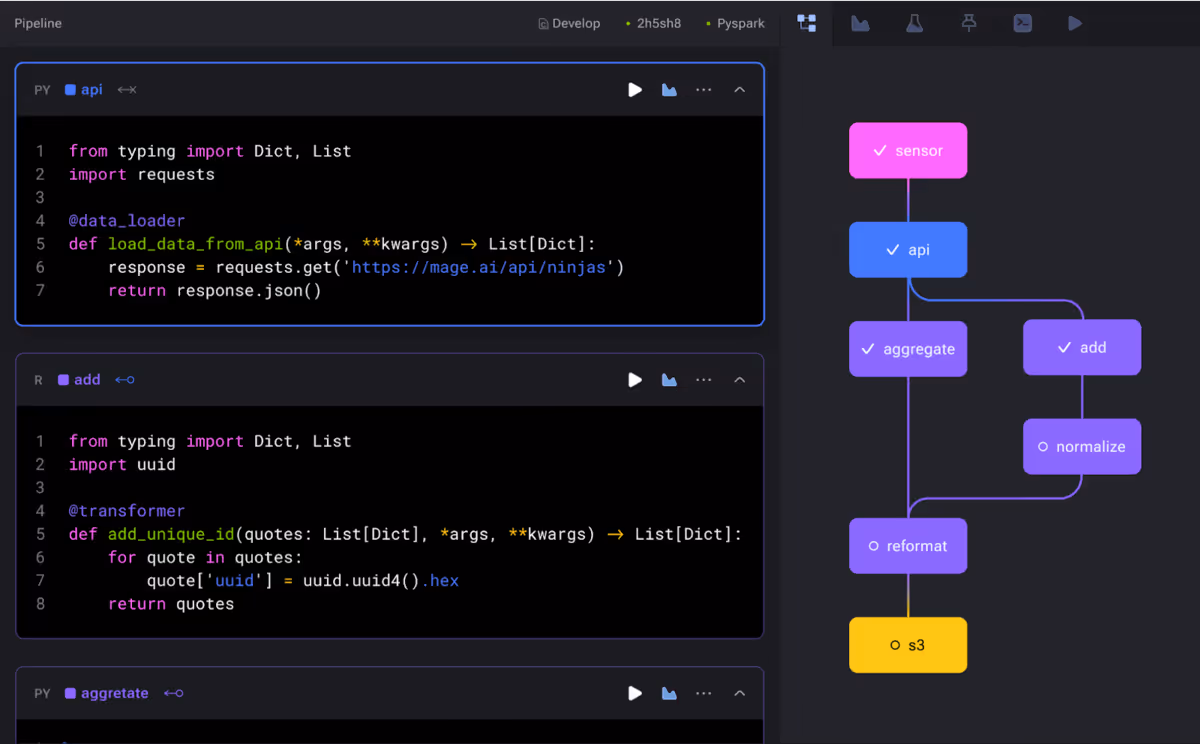Collapse the aggretate block
1200x744 pixels.
click(740, 693)
